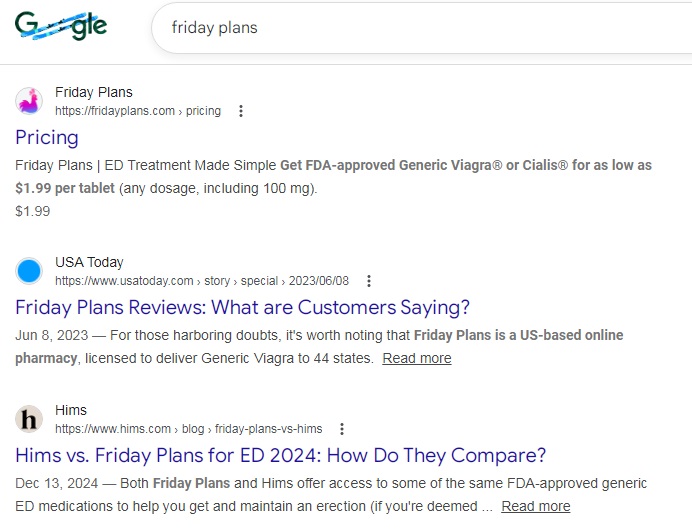The width and height of the screenshot is (692, 532).
Task: Open "Hims vs. Friday Plans for ED 2024" result
Action: pyautogui.click(x=281, y=455)
